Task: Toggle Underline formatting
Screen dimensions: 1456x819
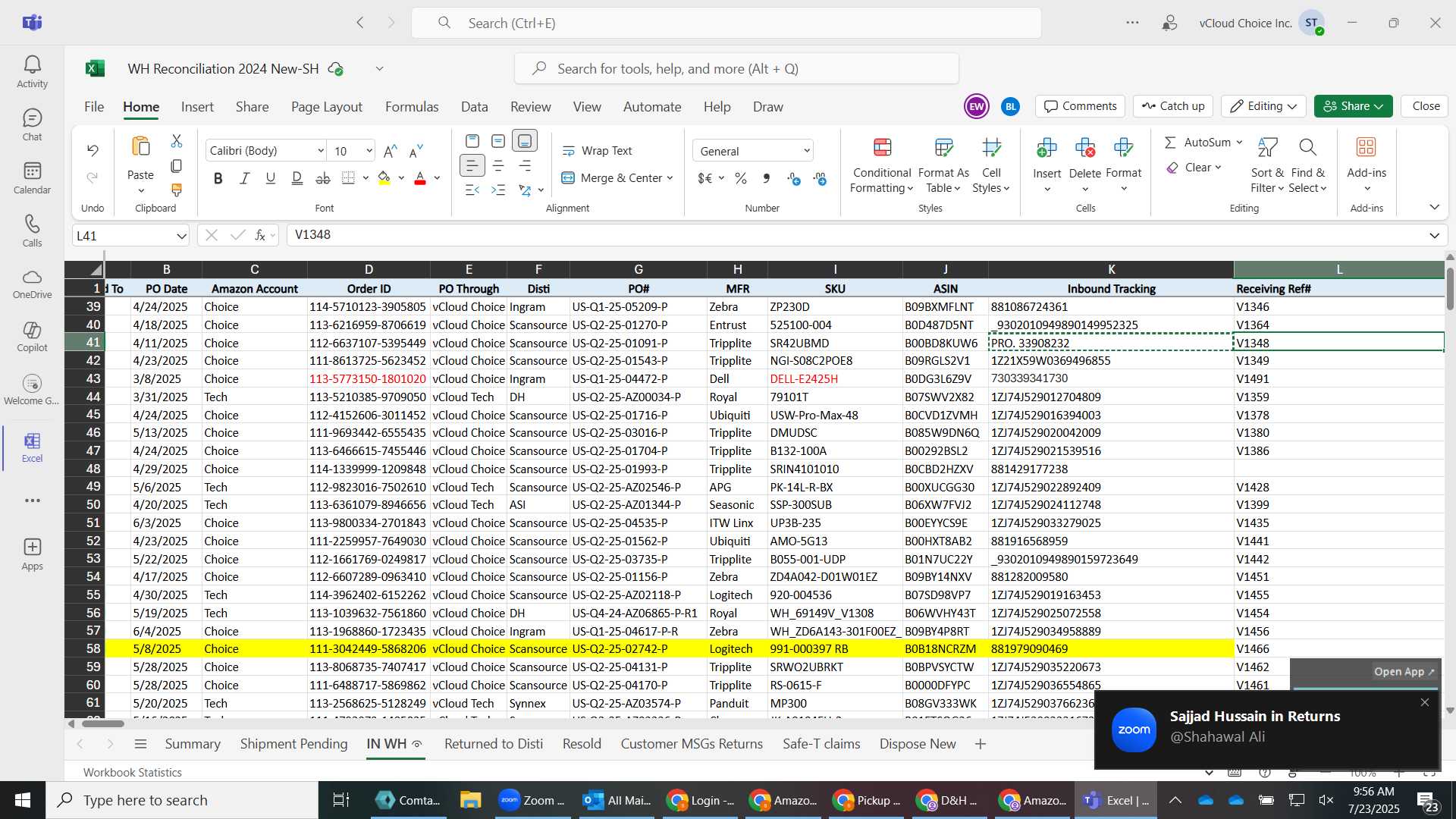Action: [270, 178]
